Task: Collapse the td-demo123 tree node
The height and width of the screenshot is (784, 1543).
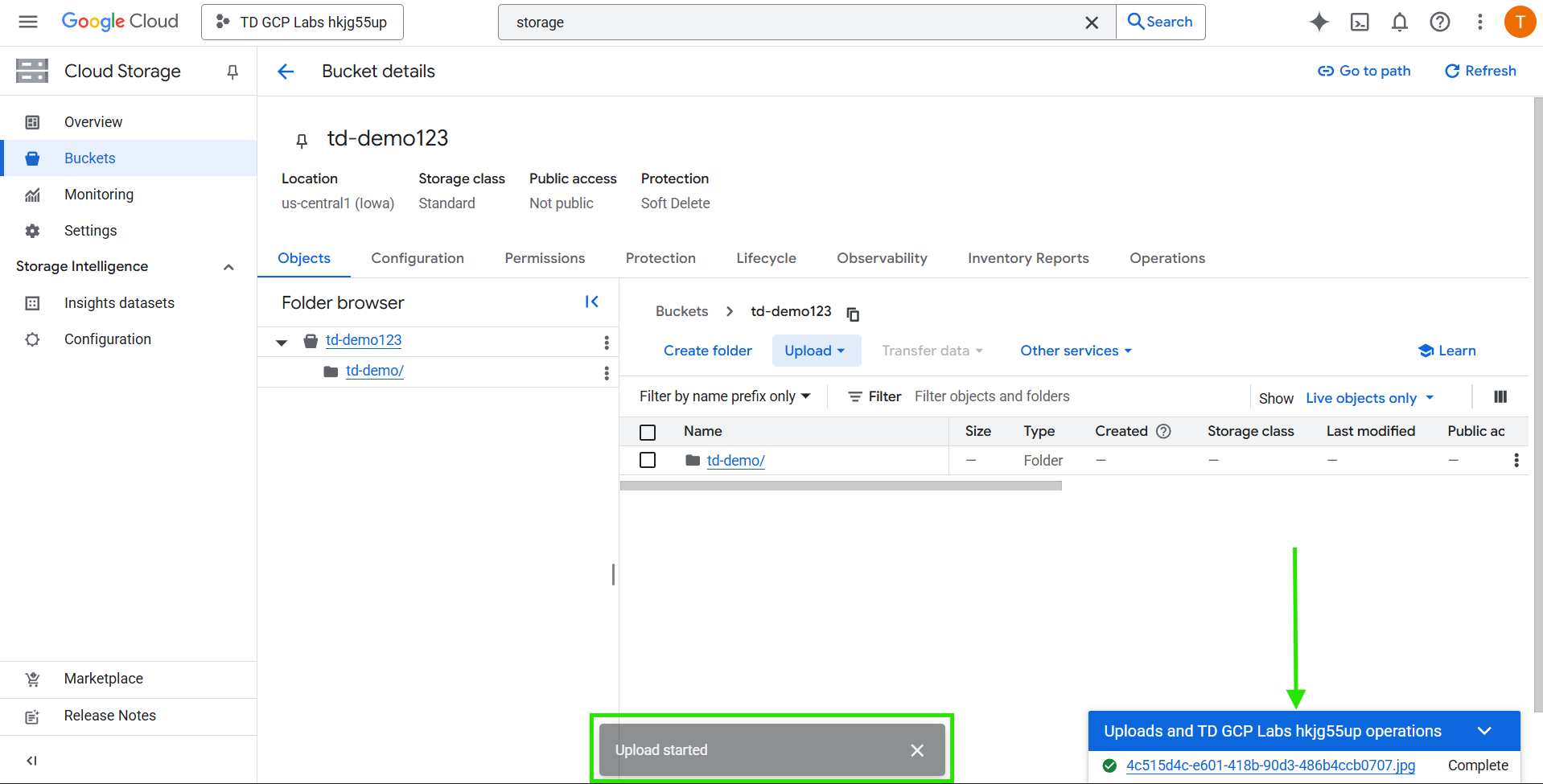Action: pyautogui.click(x=282, y=343)
